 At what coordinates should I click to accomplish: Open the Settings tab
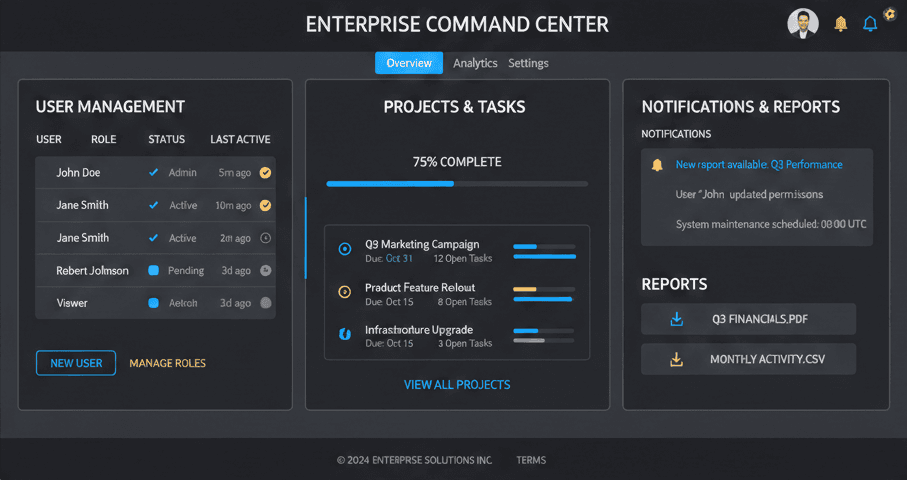click(528, 63)
